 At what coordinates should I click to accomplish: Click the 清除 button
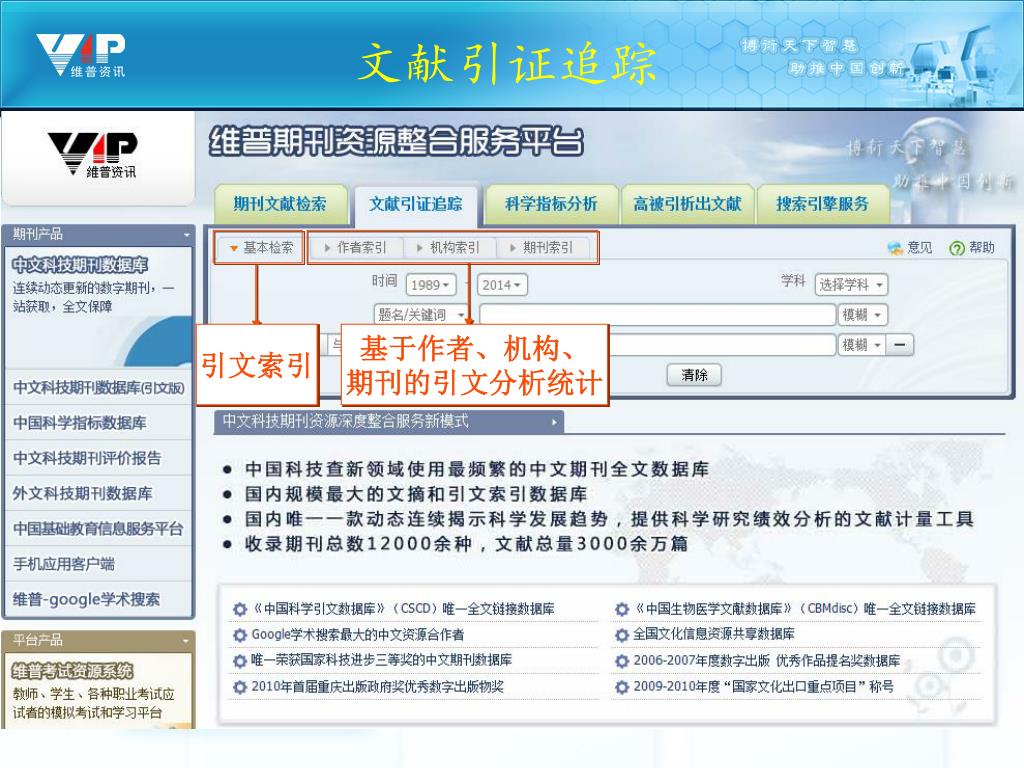(694, 375)
